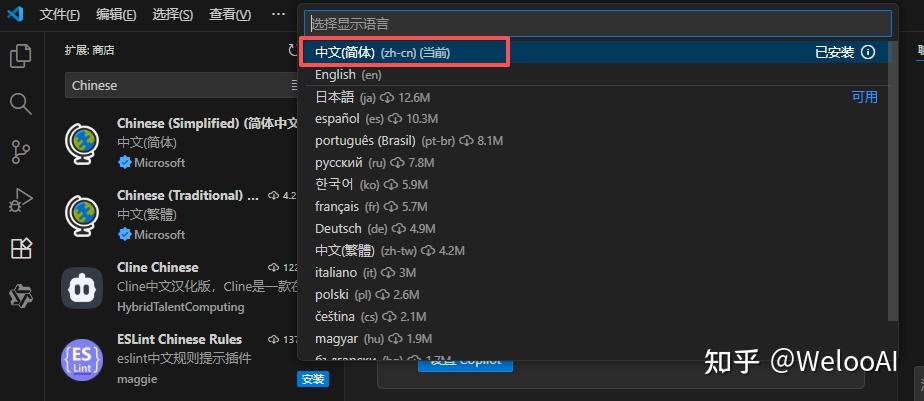Open the Extensions view icon
924x401 pixels.
tap(21, 249)
